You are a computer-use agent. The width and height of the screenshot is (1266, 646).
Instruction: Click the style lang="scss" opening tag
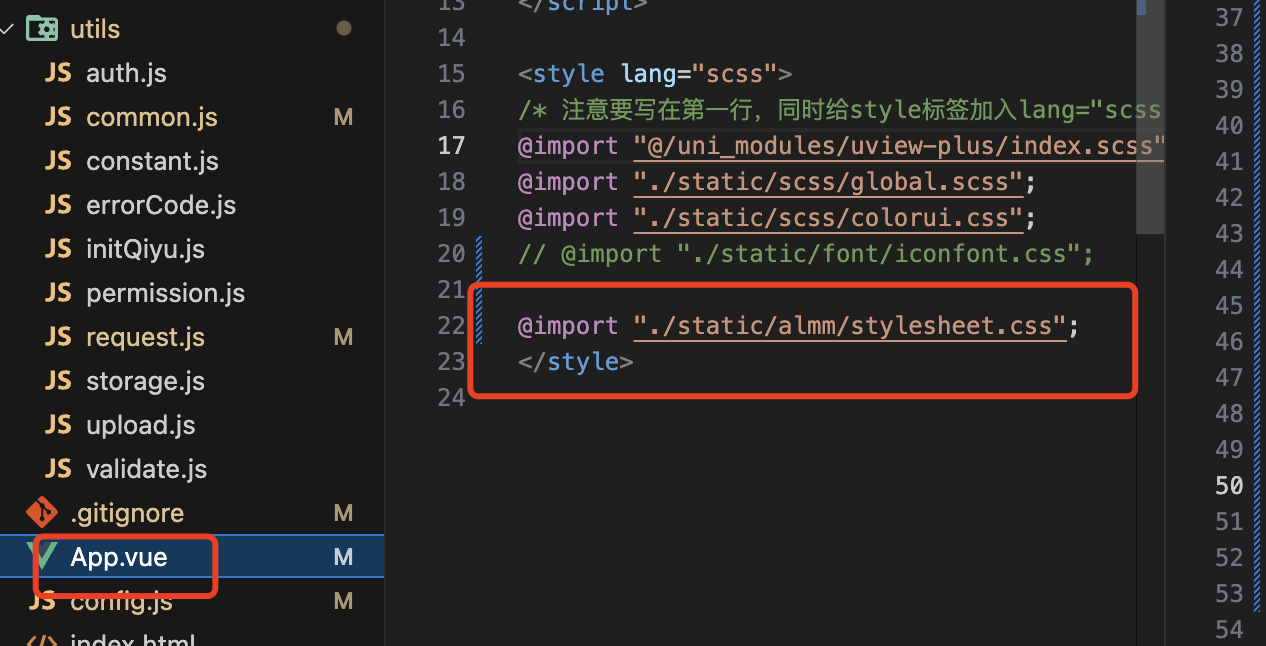tap(655, 74)
